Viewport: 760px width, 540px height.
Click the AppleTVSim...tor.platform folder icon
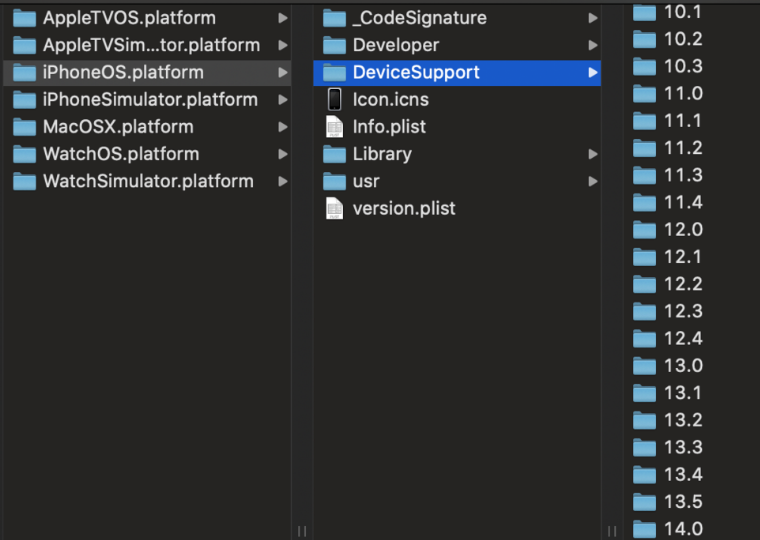pyautogui.click(x=24, y=45)
